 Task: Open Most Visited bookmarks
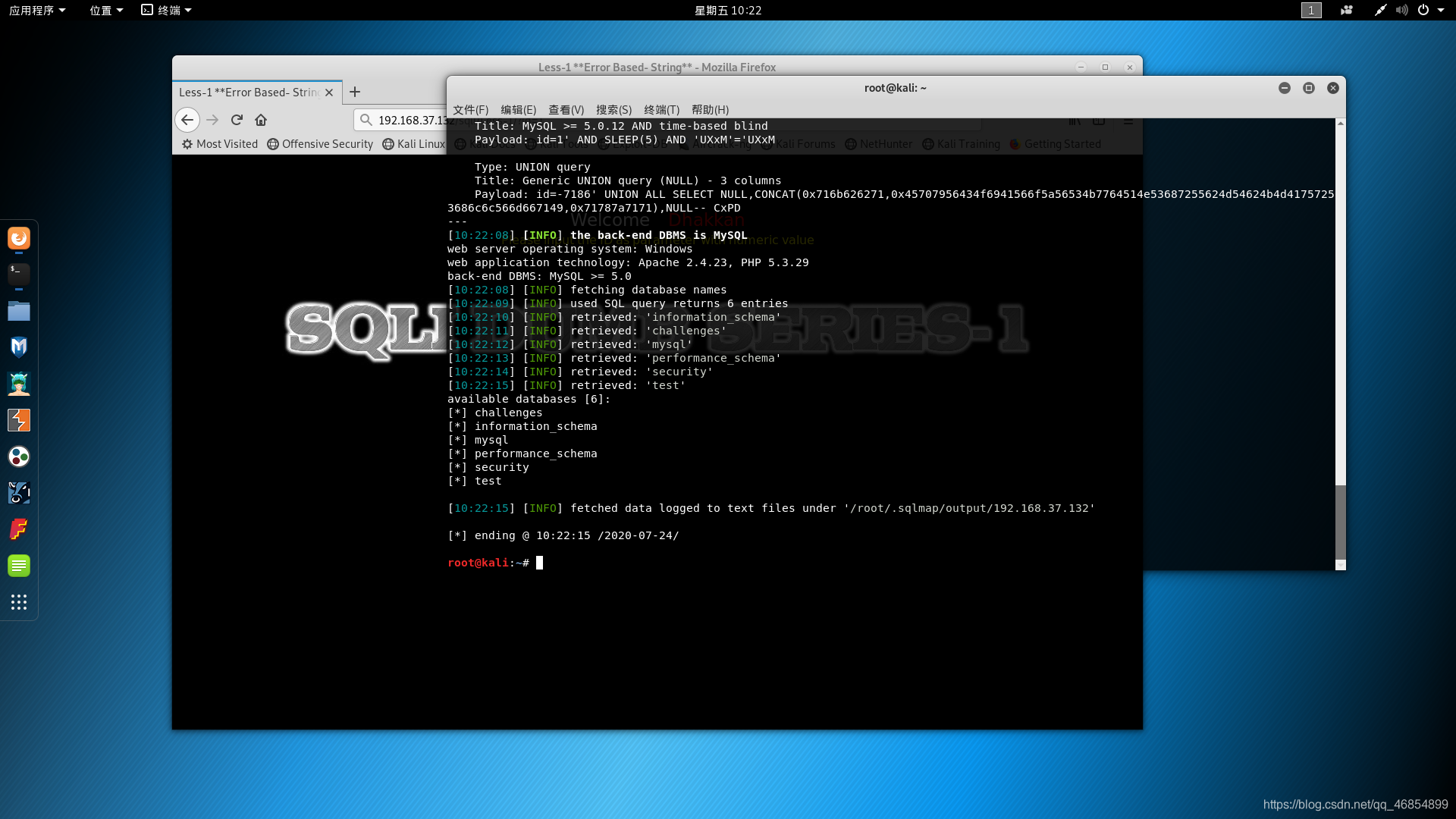point(220,144)
